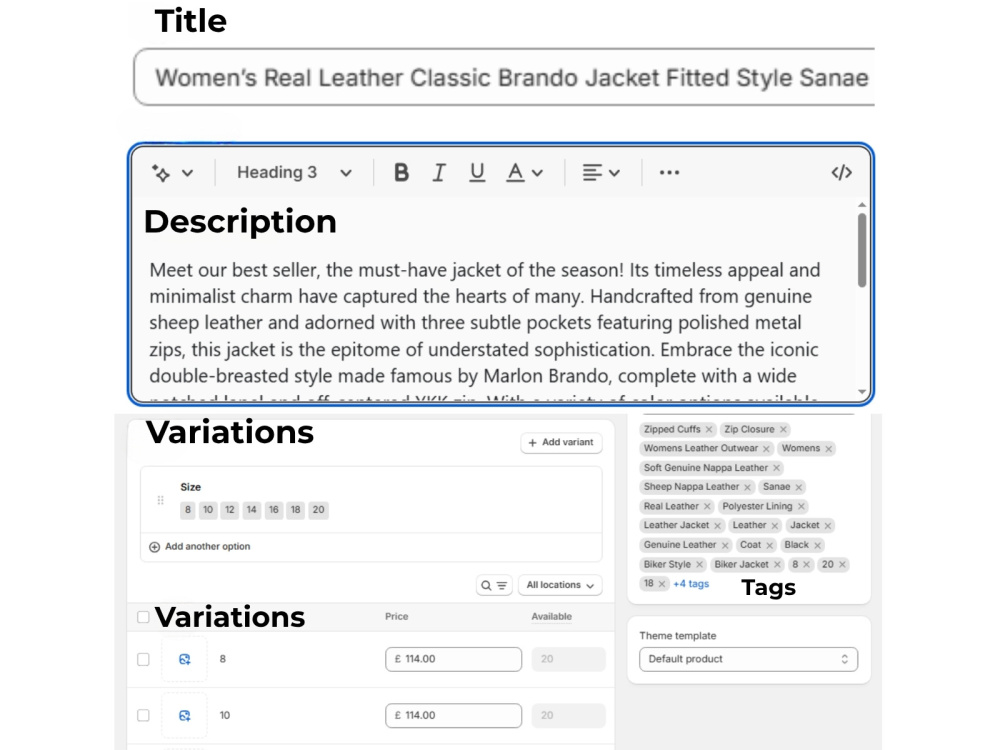This screenshot has height=750, width=1000.
Task: Open the All locations dropdown
Action: tap(560, 585)
